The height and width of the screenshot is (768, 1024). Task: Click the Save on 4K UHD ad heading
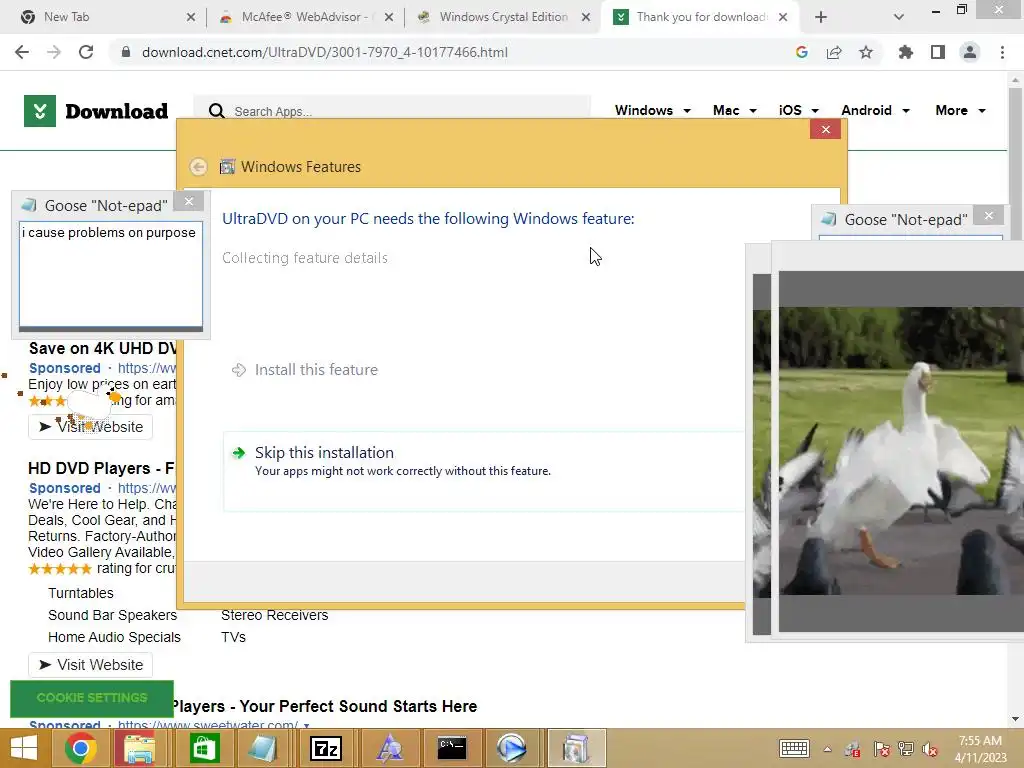click(103, 348)
